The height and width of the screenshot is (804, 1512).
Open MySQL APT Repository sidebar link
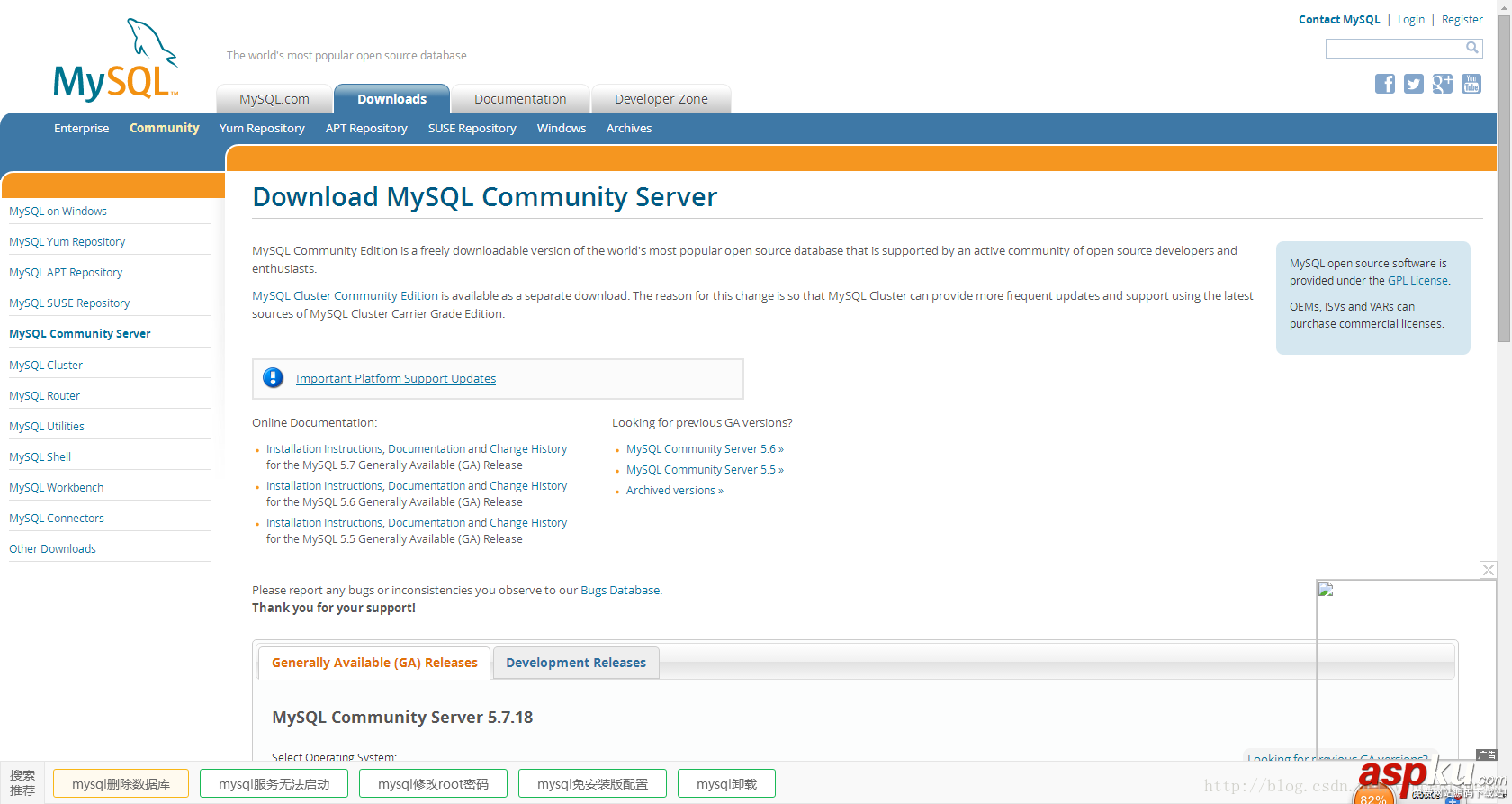[66, 273]
